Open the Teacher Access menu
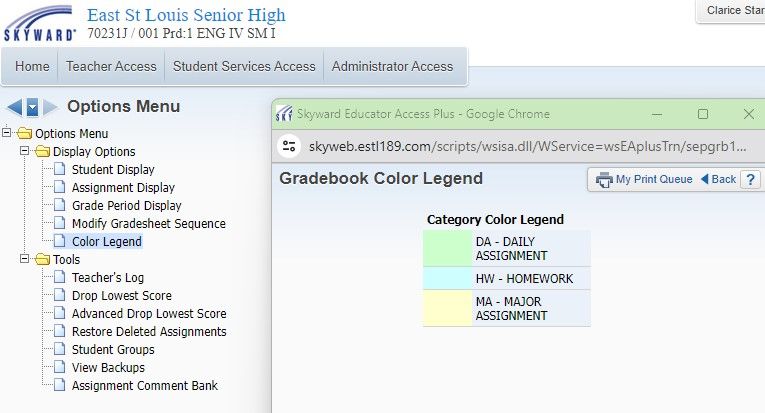Screen dimensions: 765x413 (111, 66)
